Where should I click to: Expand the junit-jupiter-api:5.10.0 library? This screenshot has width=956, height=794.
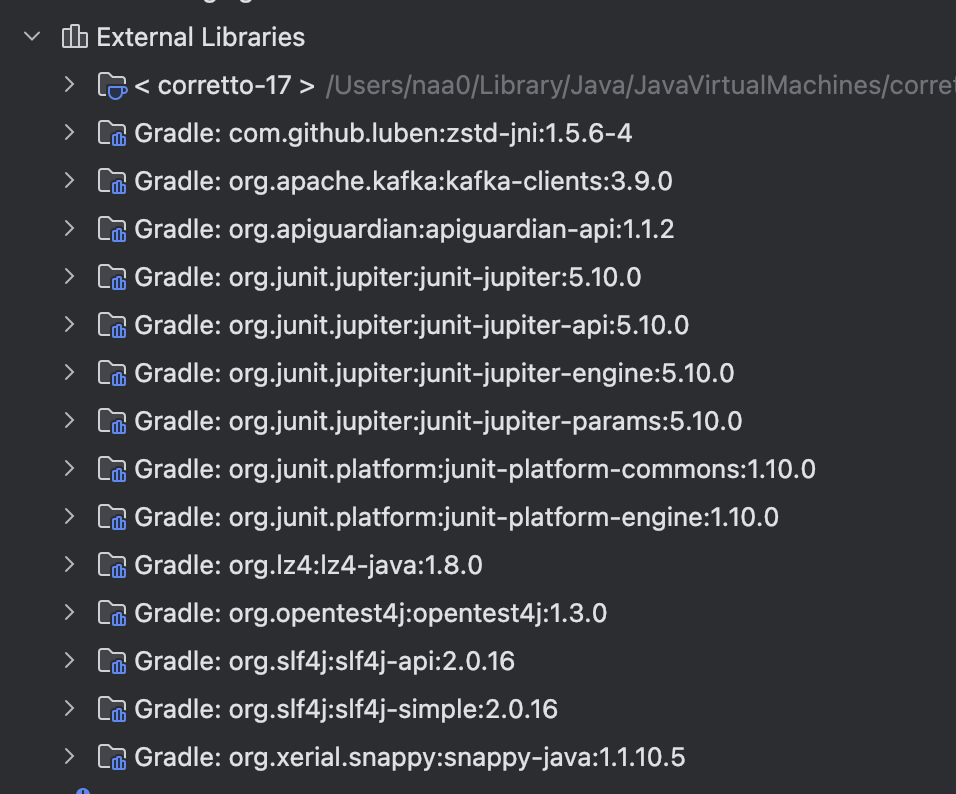pyautogui.click(x=70, y=324)
